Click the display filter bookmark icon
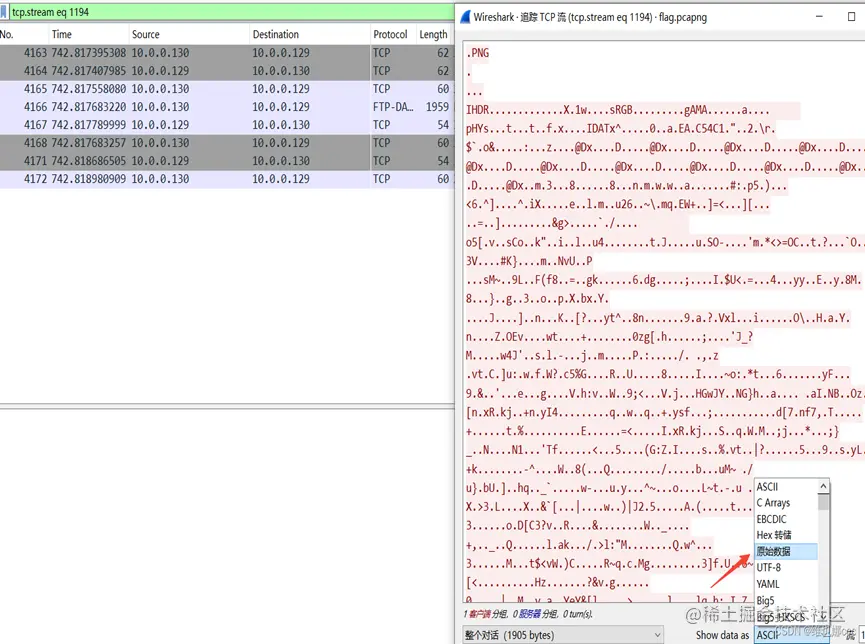The image size is (865, 644). point(4,12)
